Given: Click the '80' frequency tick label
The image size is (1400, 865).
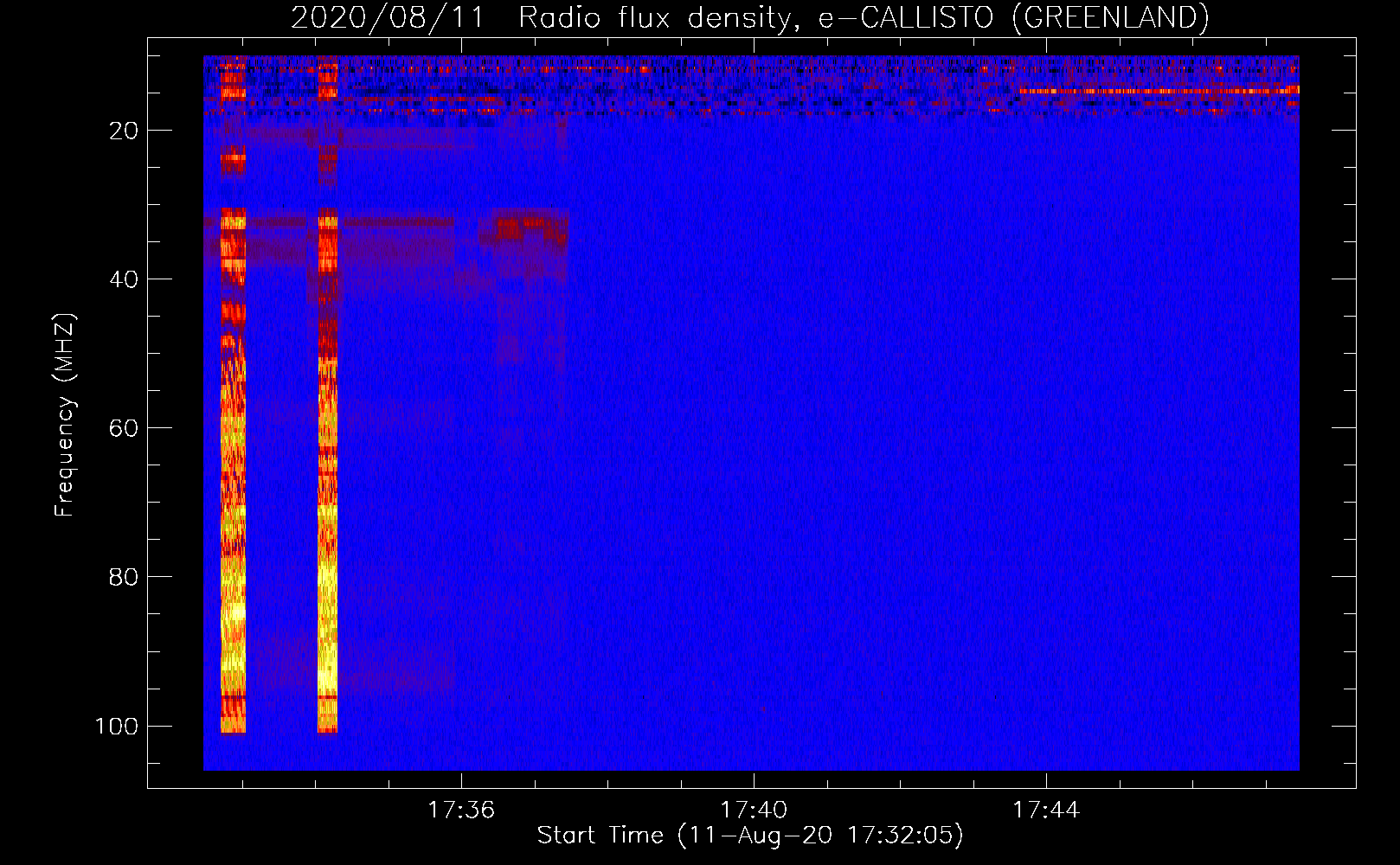Looking at the screenshot, I should pos(124,577).
